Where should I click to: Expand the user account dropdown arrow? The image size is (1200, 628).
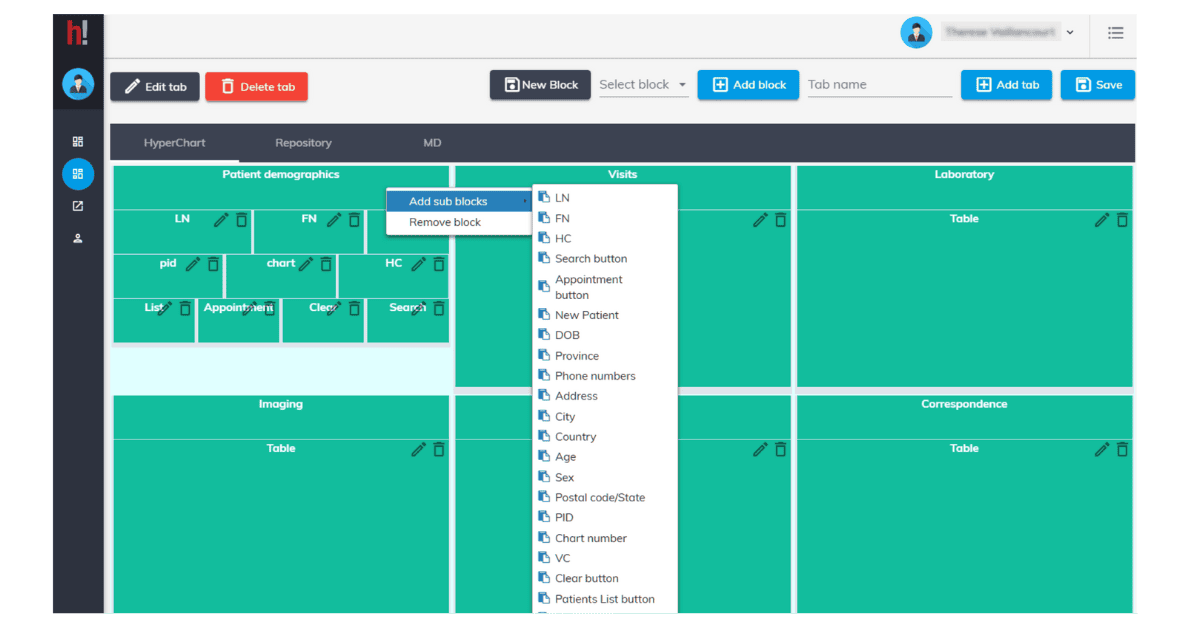pos(1070,33)
